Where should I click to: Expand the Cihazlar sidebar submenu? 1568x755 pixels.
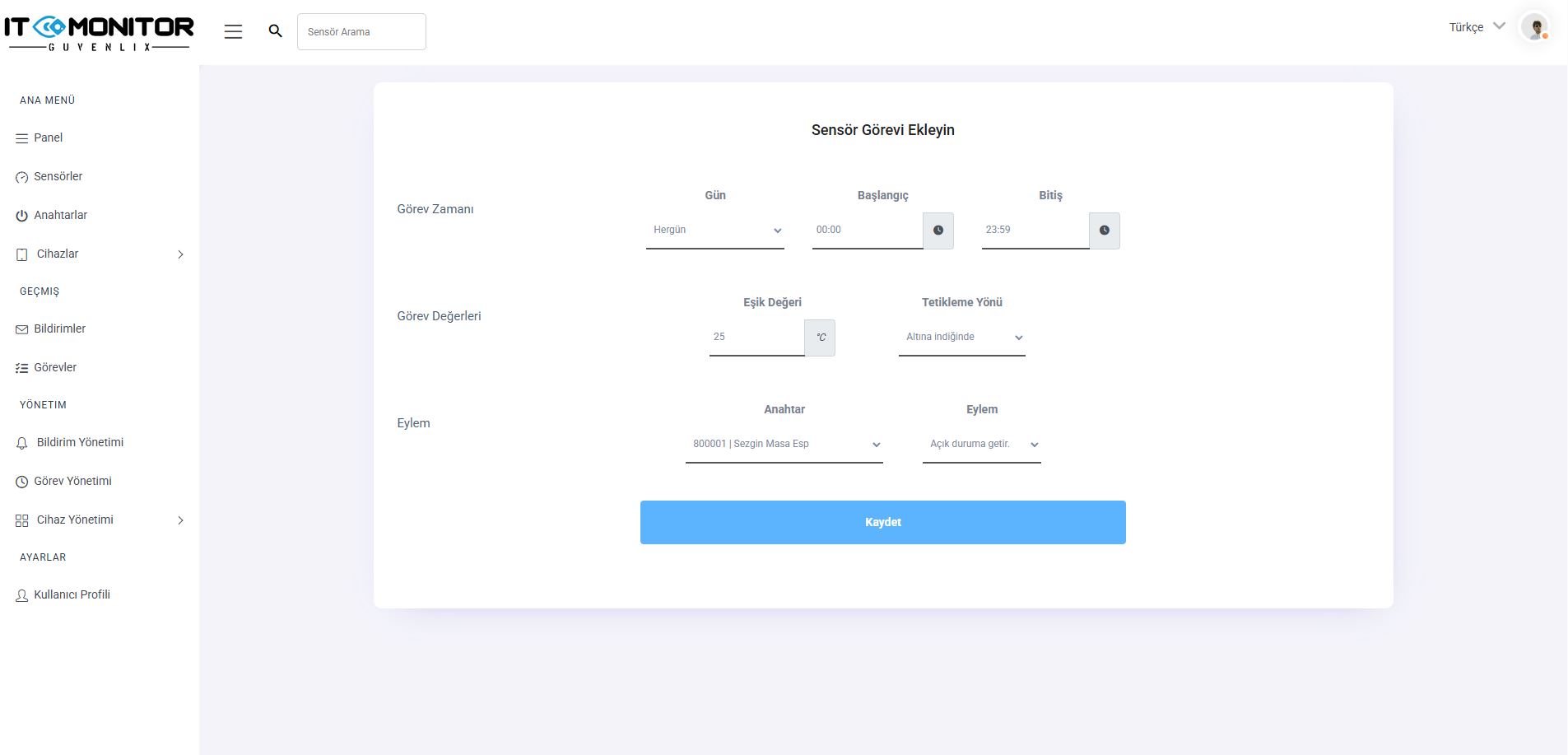99,254
